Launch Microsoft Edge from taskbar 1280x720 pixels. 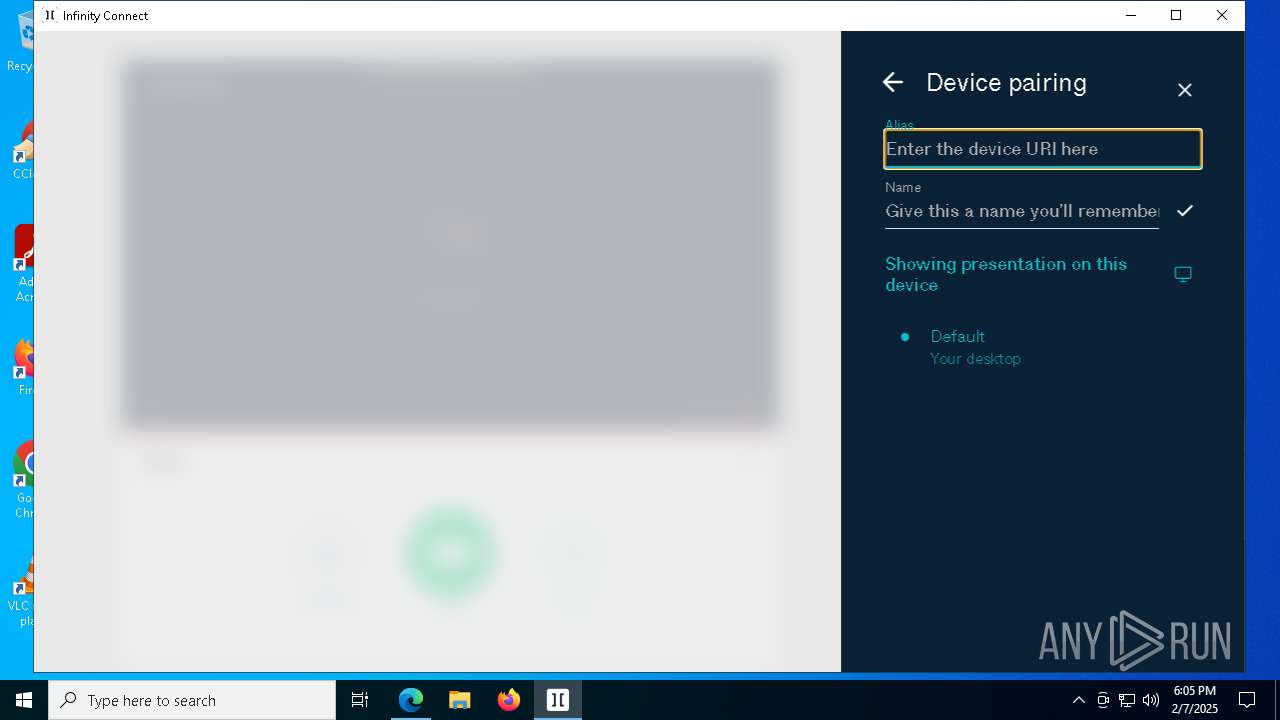pyautogui.click(x=411, y=700)
